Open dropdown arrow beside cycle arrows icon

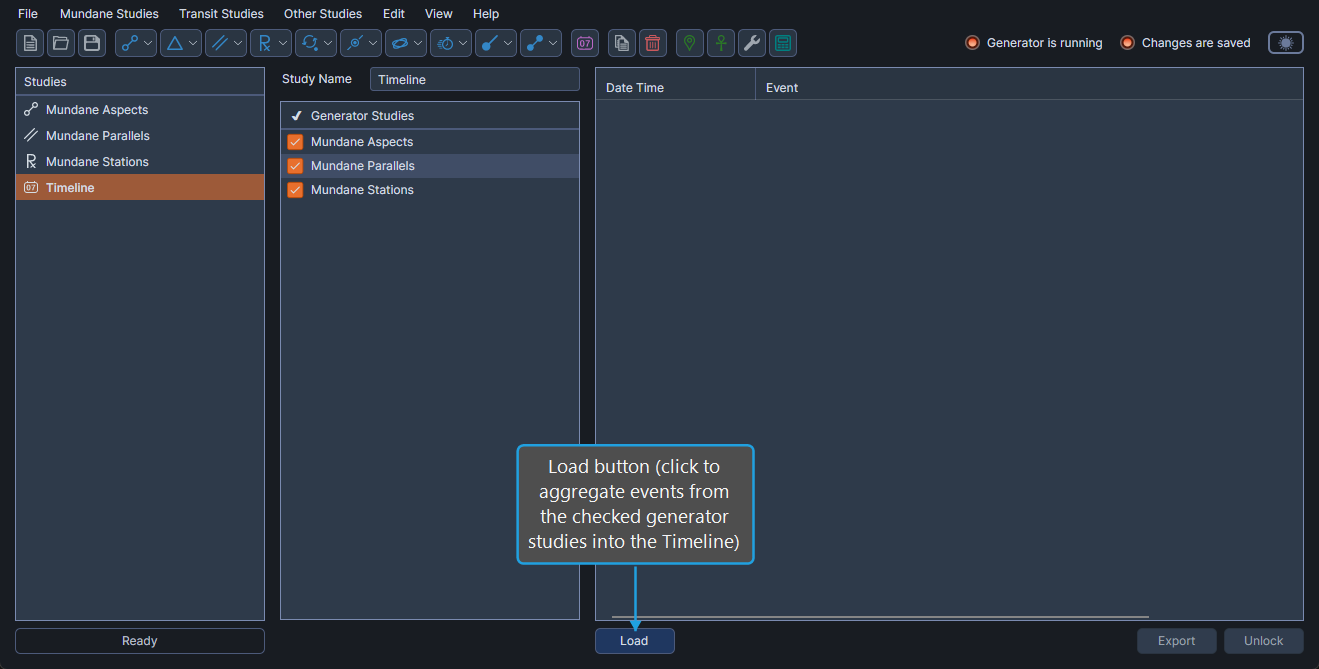(x=328, y=43)
